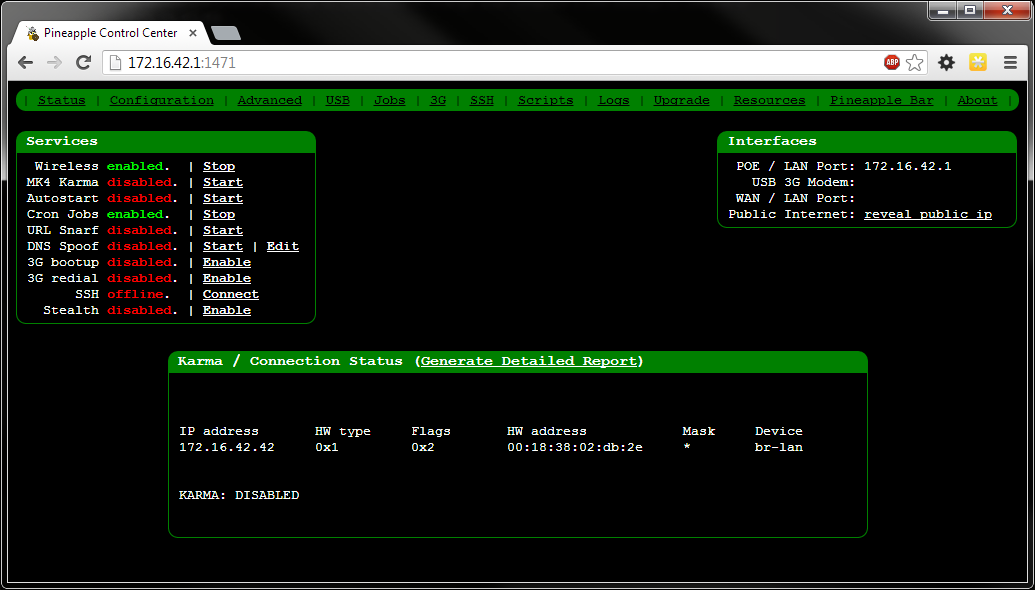Screen dimensions: 1035x590
Task: Open the About page
Action: tap(978, 100)
